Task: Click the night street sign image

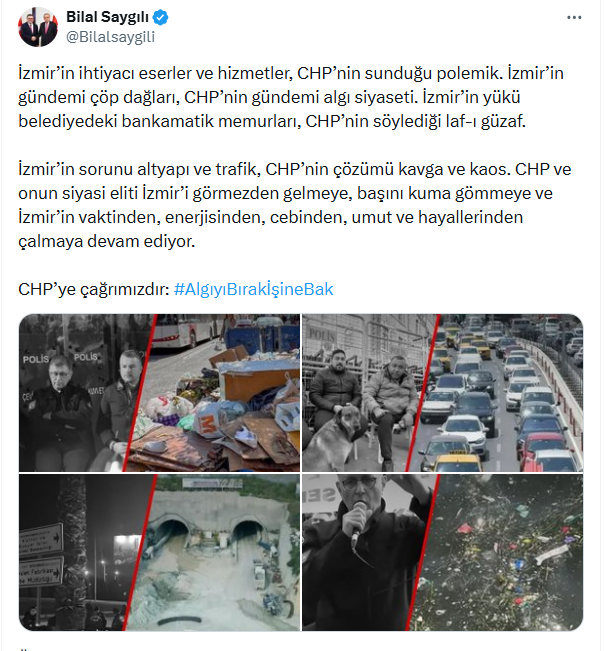Action: pyautogui.click(x=81, y=552)
